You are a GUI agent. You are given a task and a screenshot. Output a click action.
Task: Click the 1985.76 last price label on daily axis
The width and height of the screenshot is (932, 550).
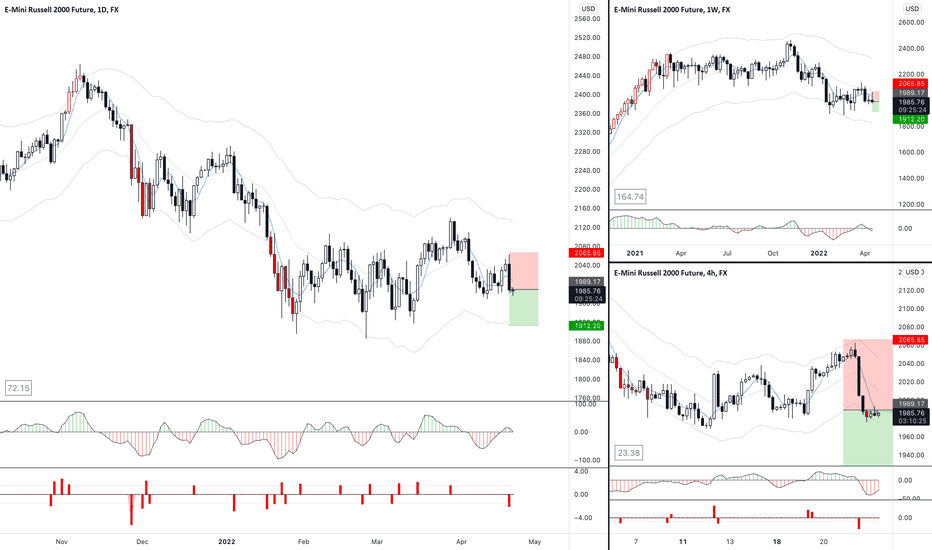pos(587,291)
